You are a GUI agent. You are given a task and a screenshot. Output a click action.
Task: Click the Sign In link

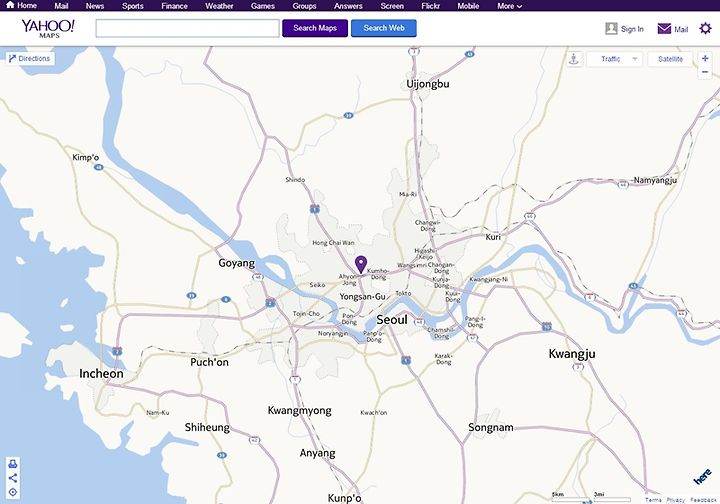point(632,29)
